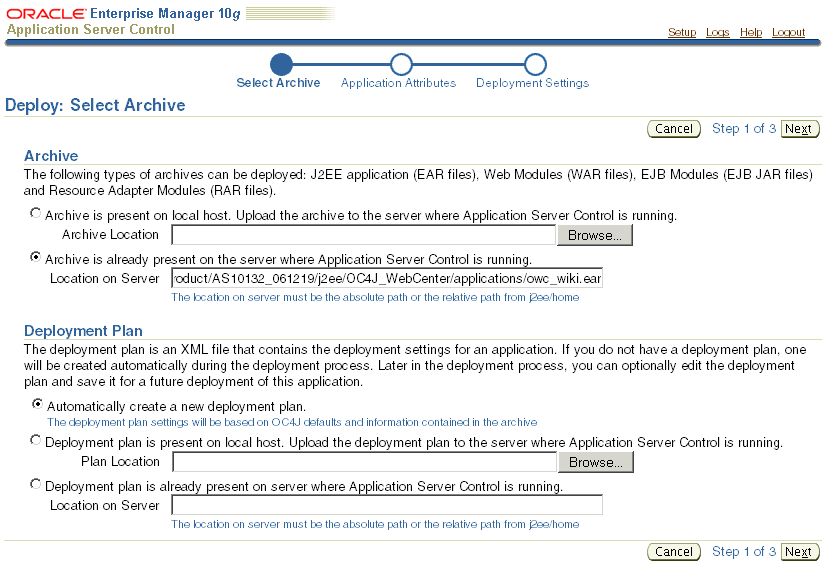Image resolution: width=825 pixels, height=565 pixels.
Task: Click the Select Archive step circle
Action: (281, 64)
